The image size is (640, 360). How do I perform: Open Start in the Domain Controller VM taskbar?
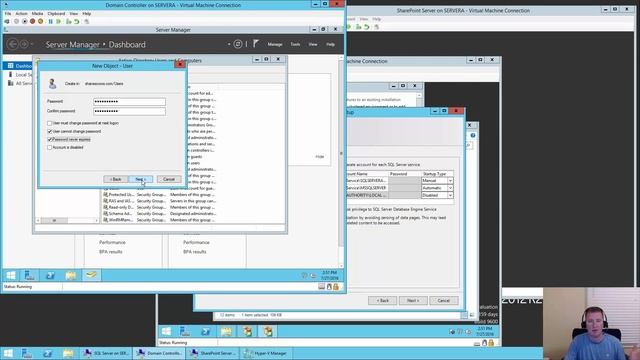click(x=11, y=276)
